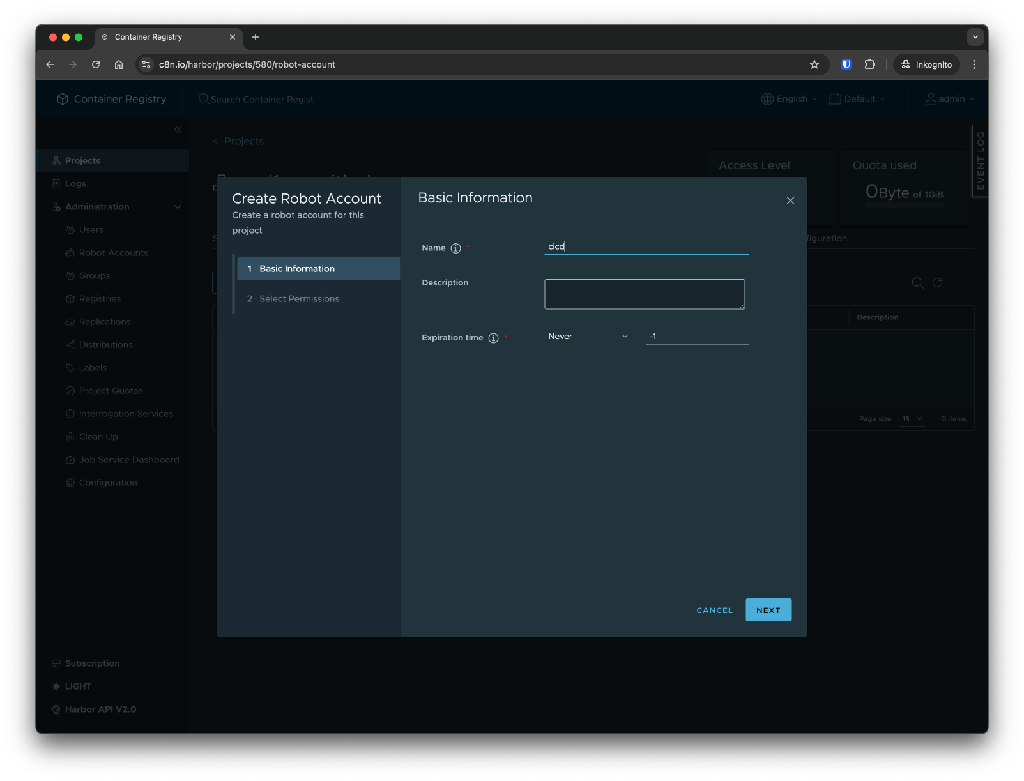Select the Container Registry browser tab
The image size is (1024, 781).
[x=168, y=37]
